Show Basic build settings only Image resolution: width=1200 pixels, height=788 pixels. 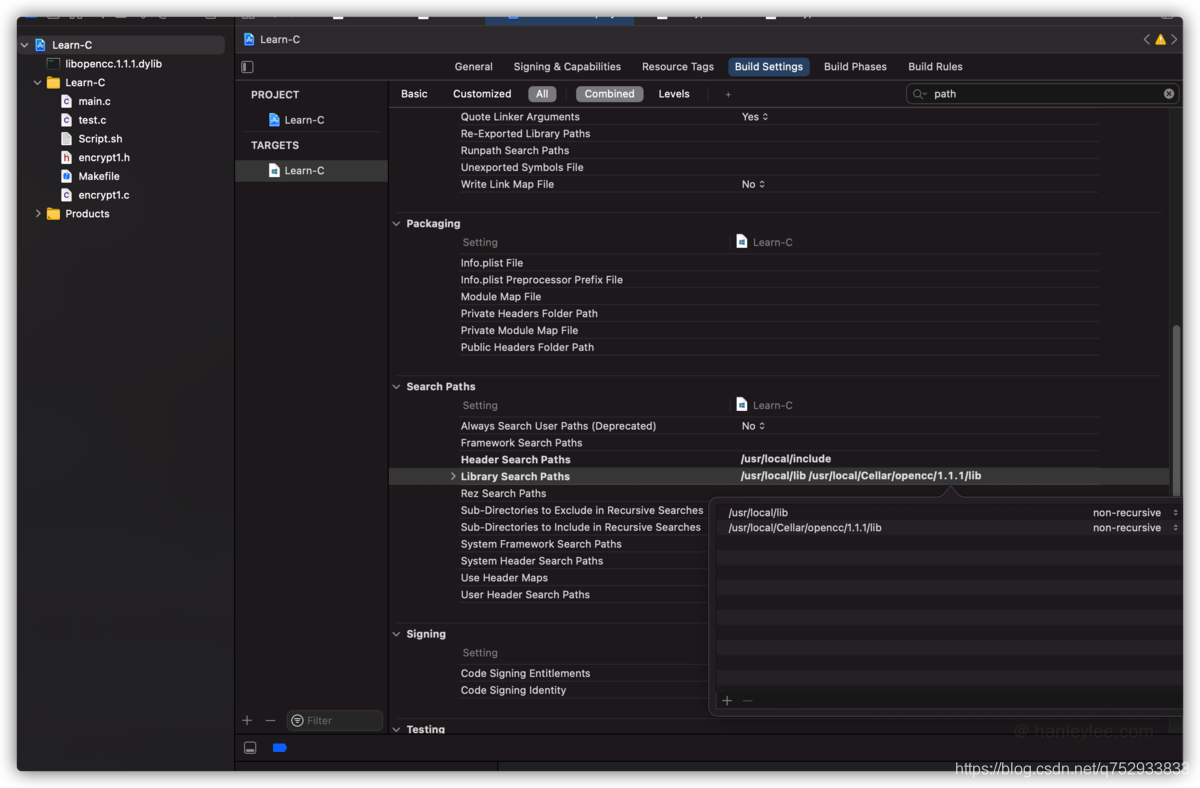pyautogui.click(x=414, y=94)
